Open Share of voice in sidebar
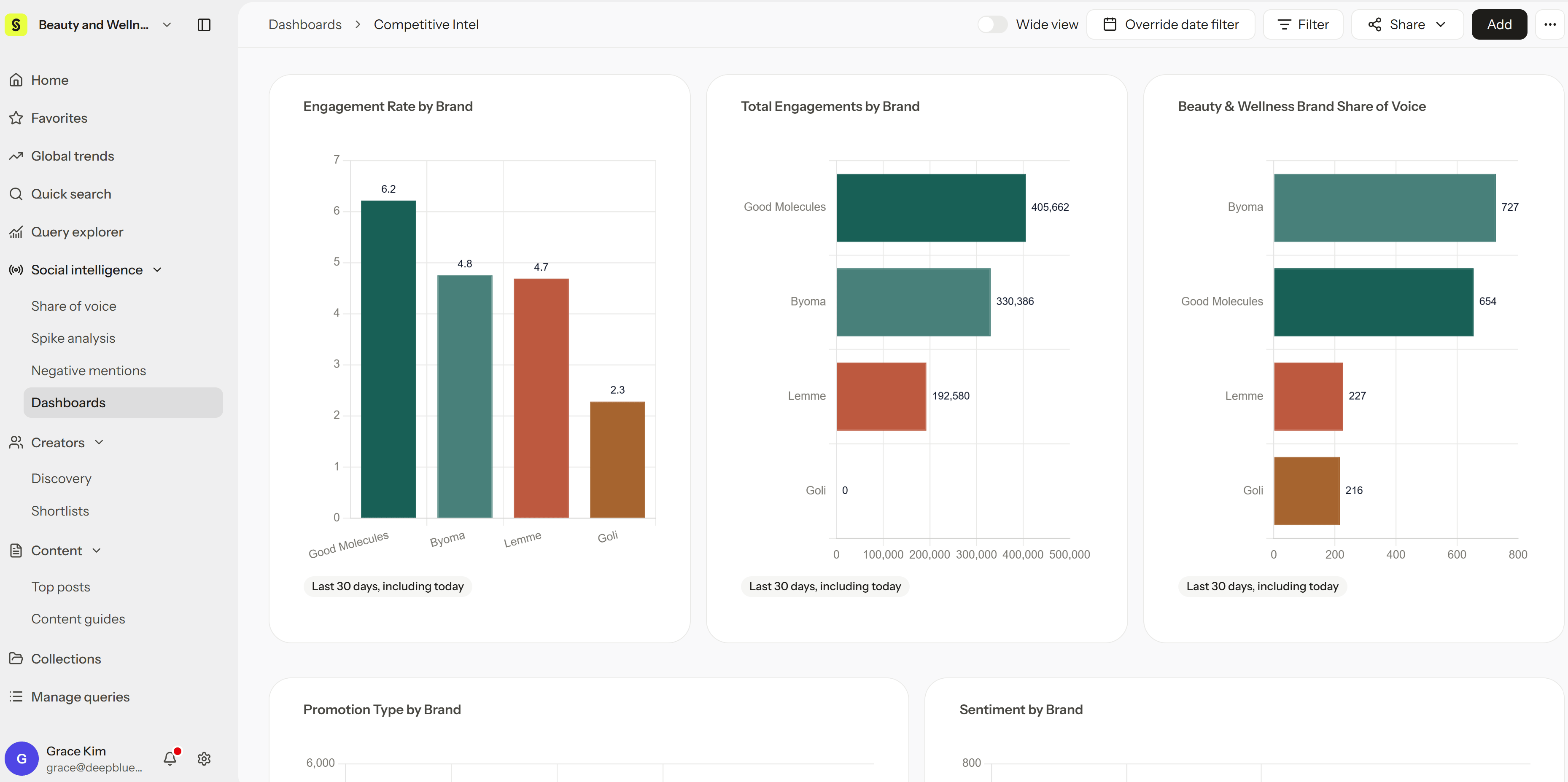 74,306
